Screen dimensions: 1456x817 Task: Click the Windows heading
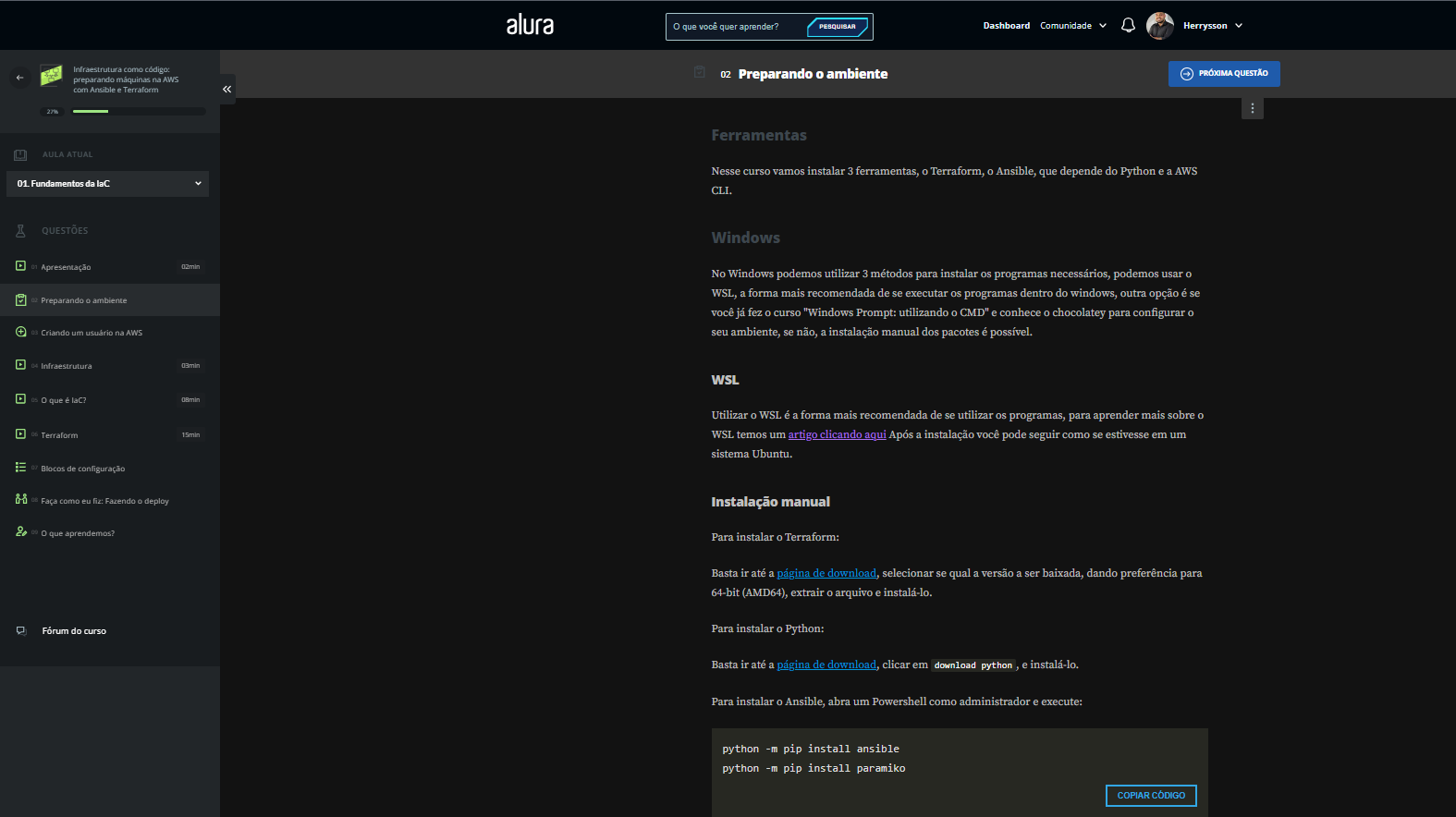point(745,238)
